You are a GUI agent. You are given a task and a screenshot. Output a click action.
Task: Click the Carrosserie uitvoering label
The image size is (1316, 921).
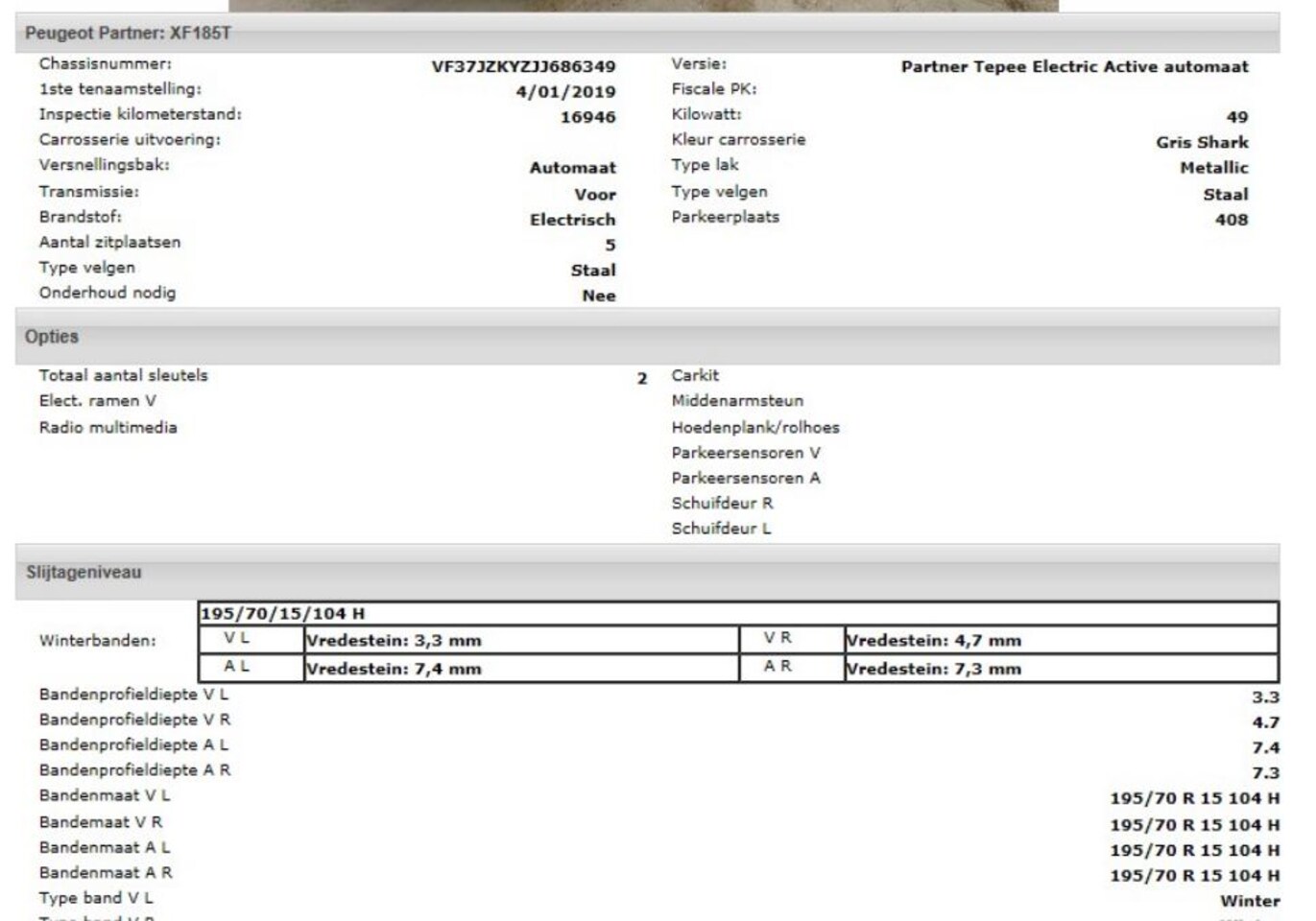point(130,140)
